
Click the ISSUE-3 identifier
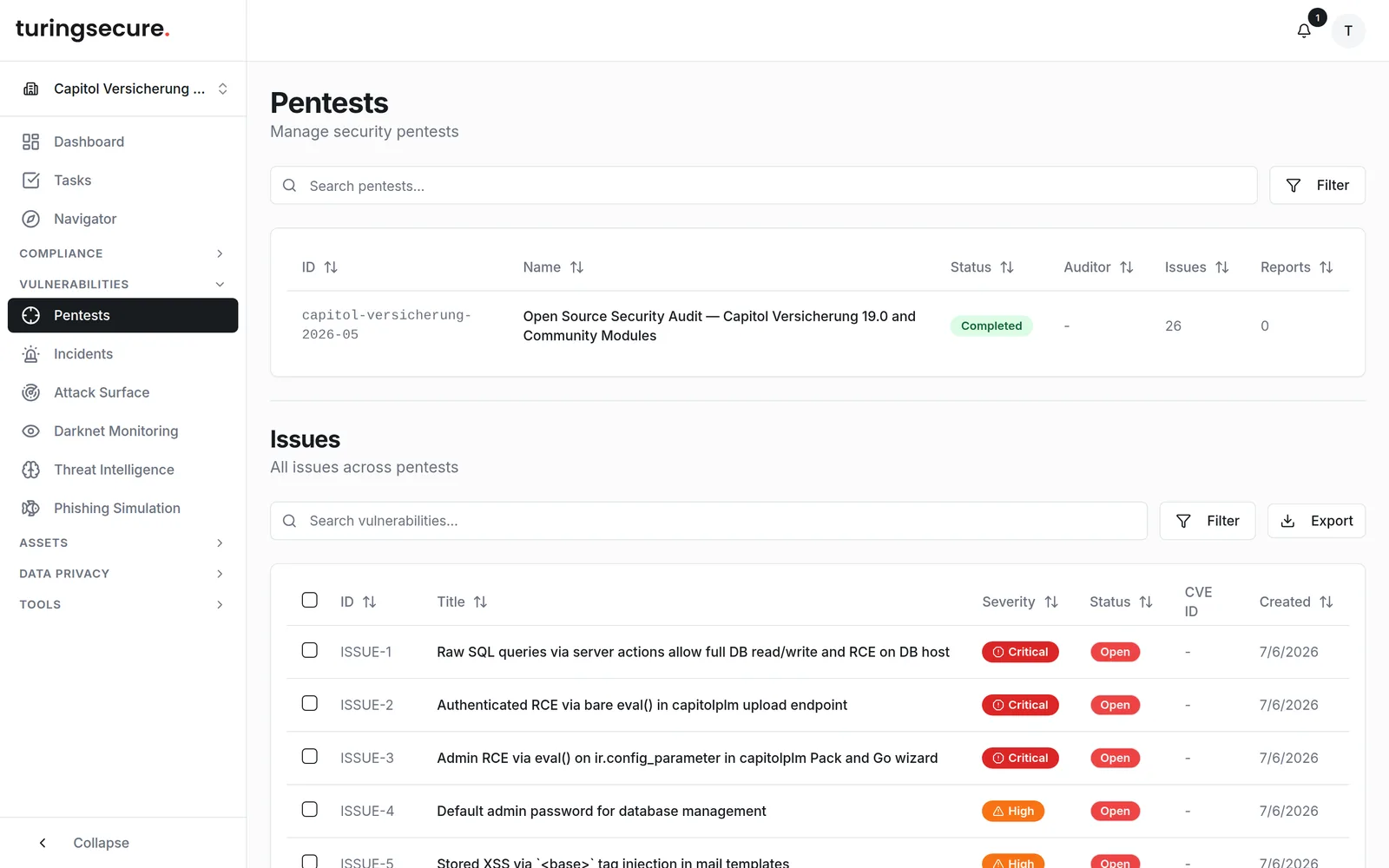click(366, 758)
